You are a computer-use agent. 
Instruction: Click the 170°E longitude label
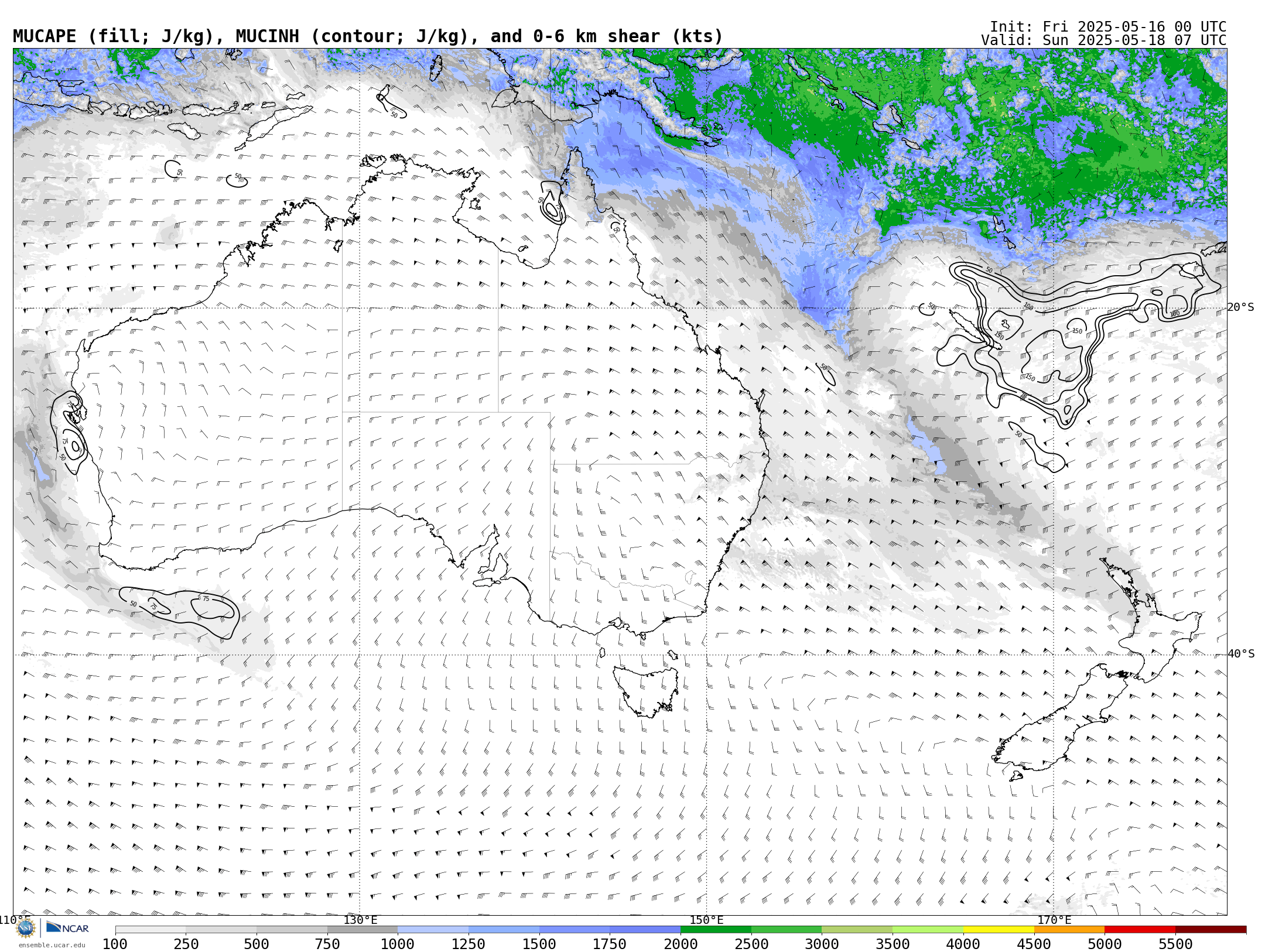tap(1054, 920)
